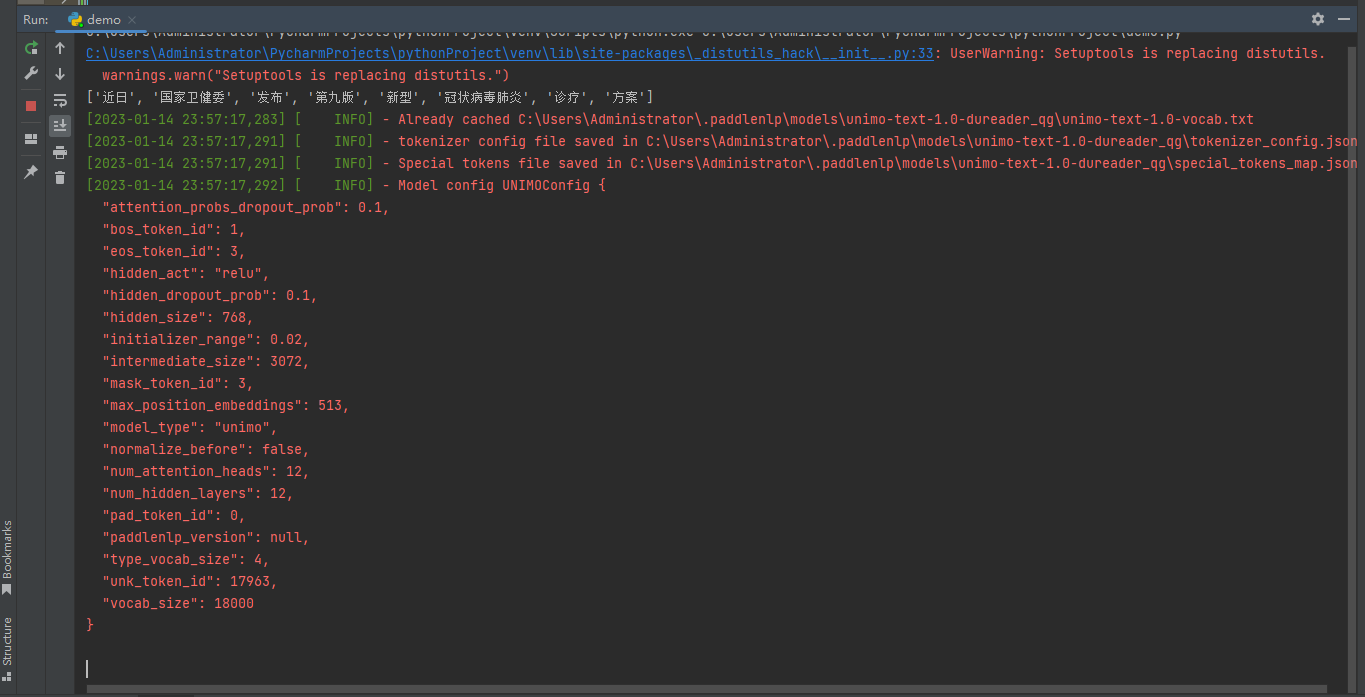1365x697 pixels.
Task: Stop the running process
Action: coord(30,105)
